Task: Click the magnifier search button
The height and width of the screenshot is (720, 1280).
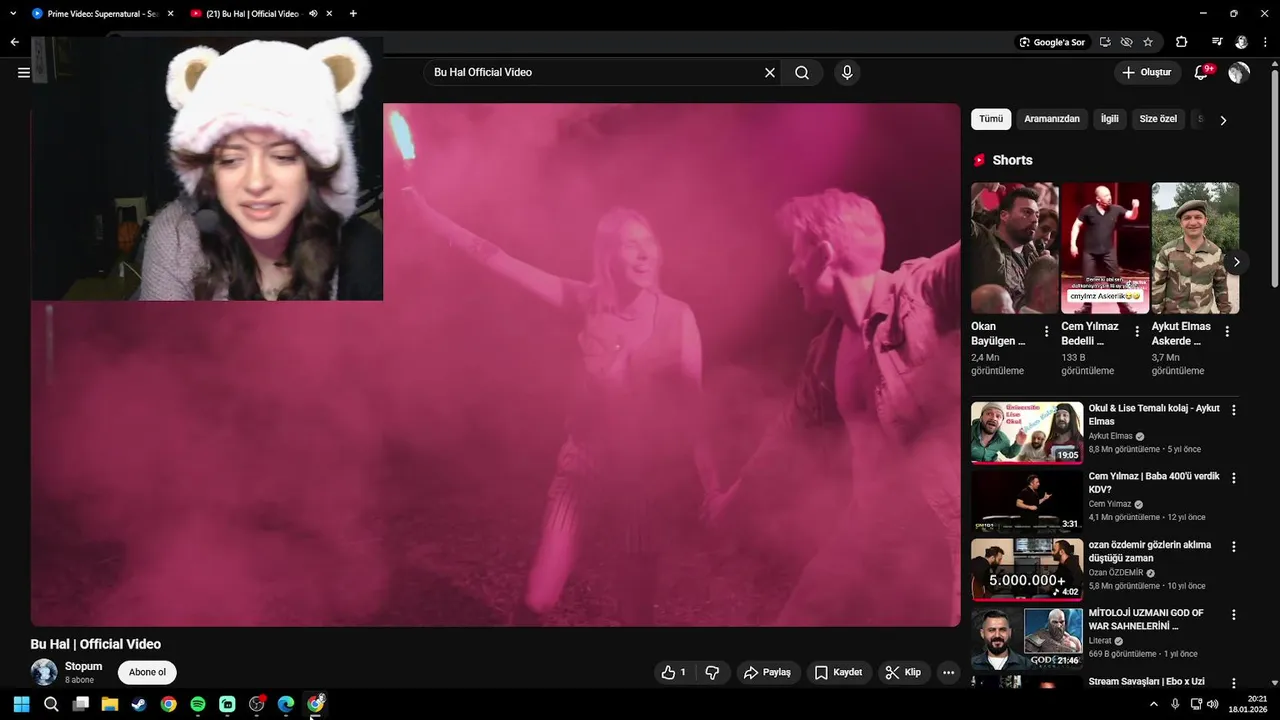Action: 802,72
